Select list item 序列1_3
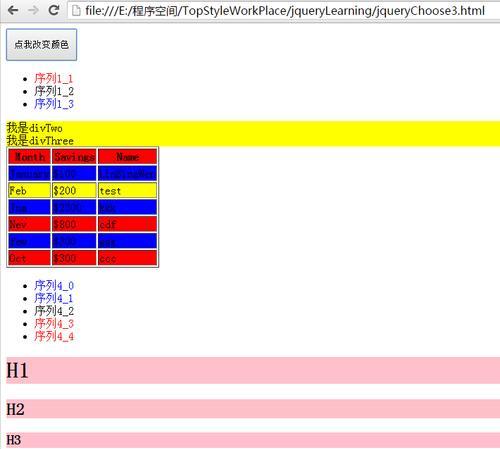The width and height of the screenshot is (500, 449). (54, 104)
